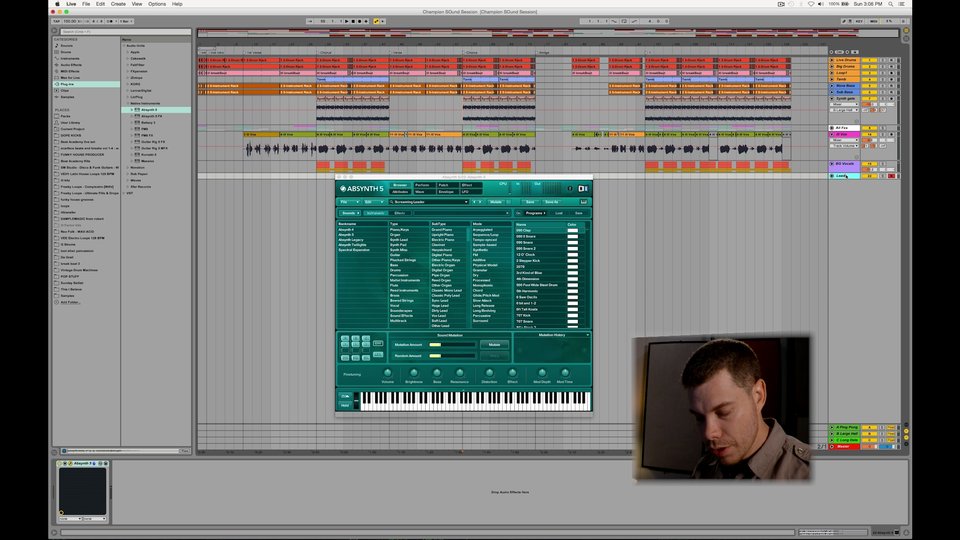Adjust the Mutation Amount slider
Image resolution: width=960 pixels, height=540 pixels.
point(452,345)
